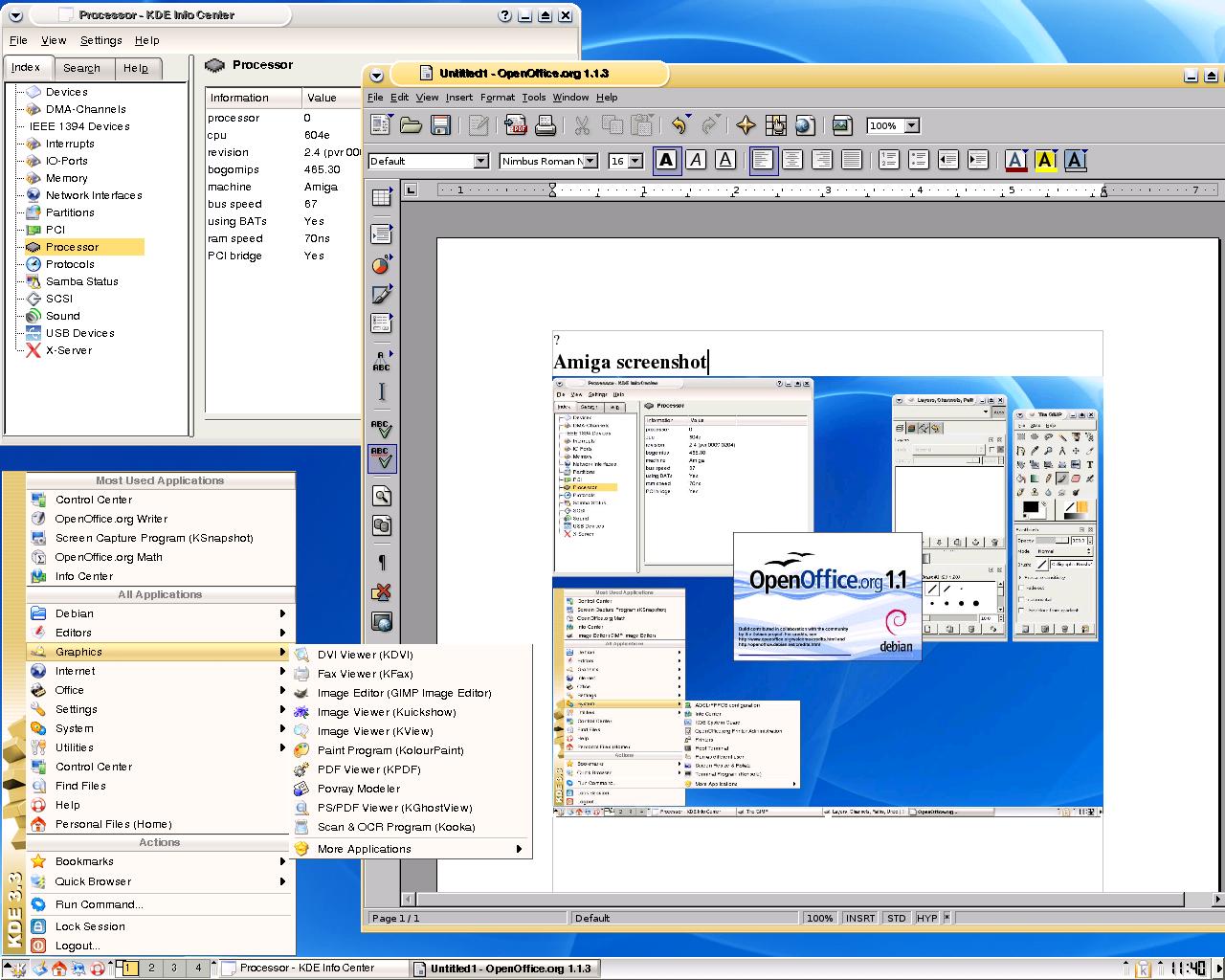Click the Information column header
Image resolution: width=1225 pixels, height=980 pixels.
[253, 98]
